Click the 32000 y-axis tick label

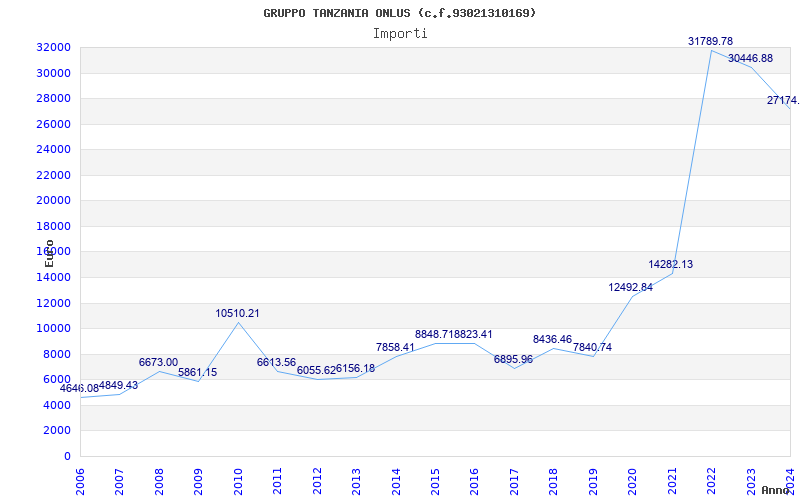(x=53, y=47)
